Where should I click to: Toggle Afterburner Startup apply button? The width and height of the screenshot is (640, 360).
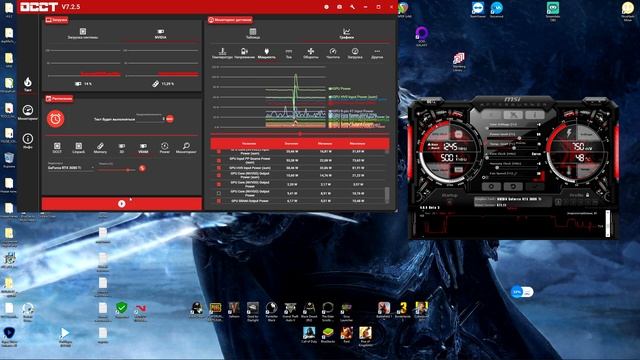click(x=450, y=202)
